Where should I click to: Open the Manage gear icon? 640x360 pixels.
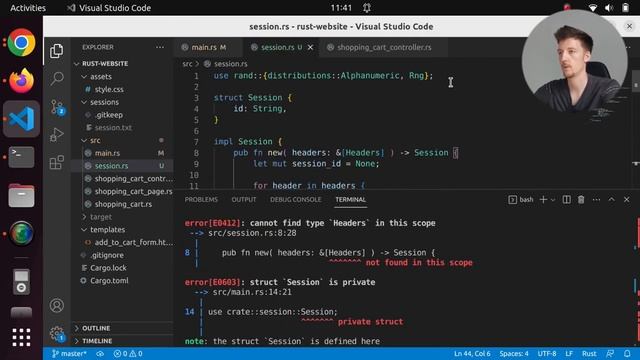click(x=57, y=334)
